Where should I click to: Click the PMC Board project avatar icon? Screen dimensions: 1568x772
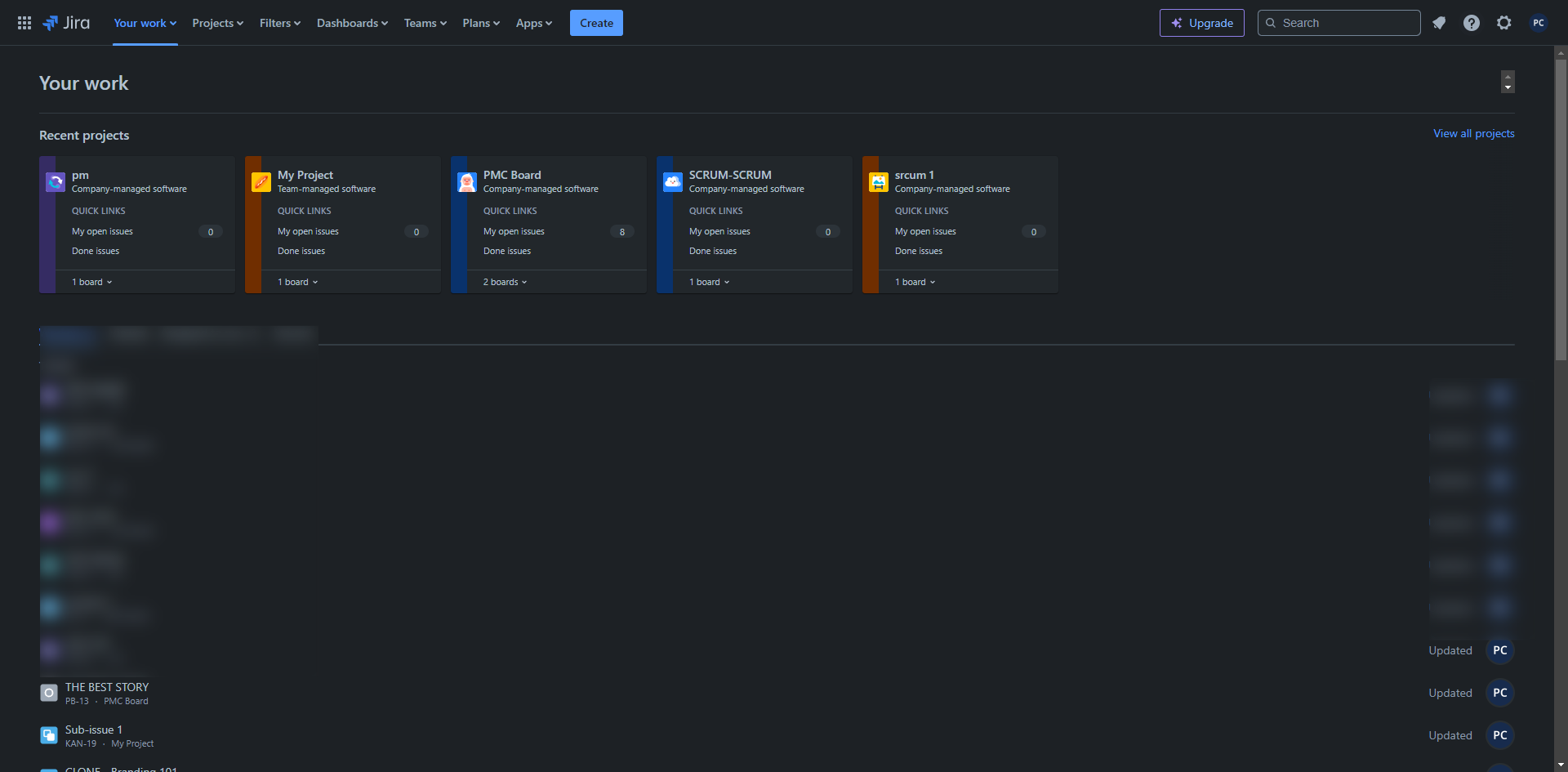click(467, 182)
